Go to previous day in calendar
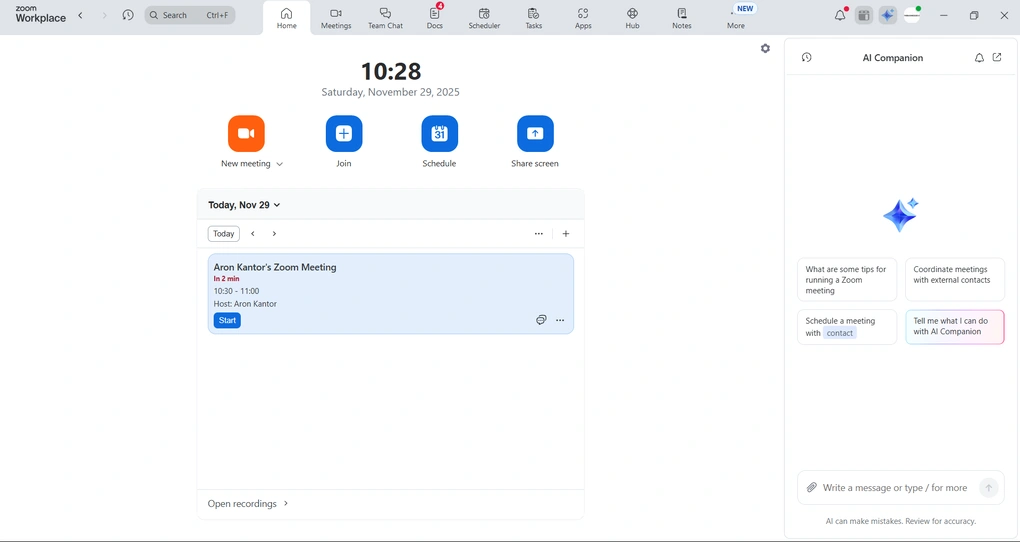The height and width of the screenshot is (542, 1020). 253,234
